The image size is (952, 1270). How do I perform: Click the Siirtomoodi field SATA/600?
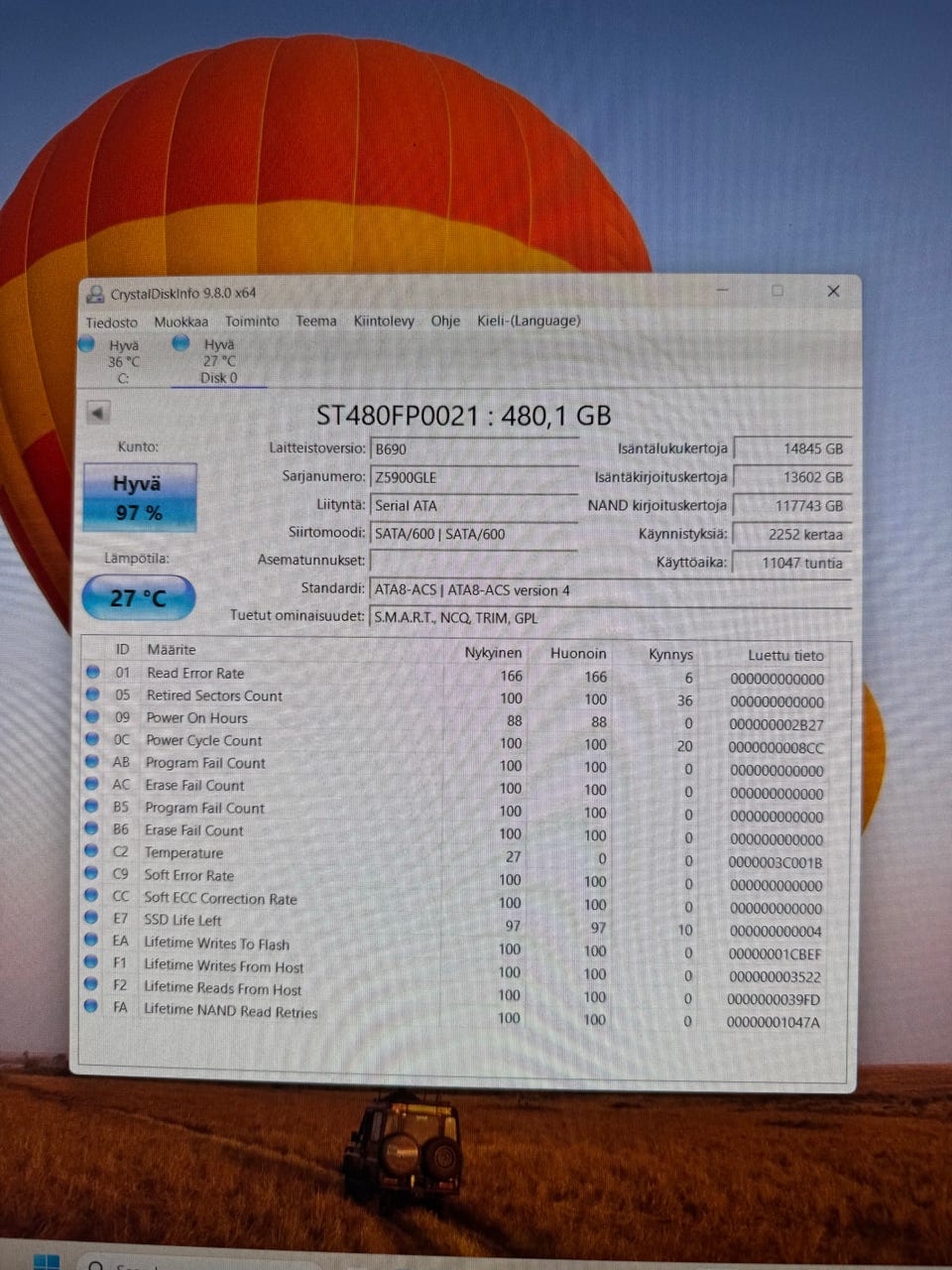(x=473, y=534)
